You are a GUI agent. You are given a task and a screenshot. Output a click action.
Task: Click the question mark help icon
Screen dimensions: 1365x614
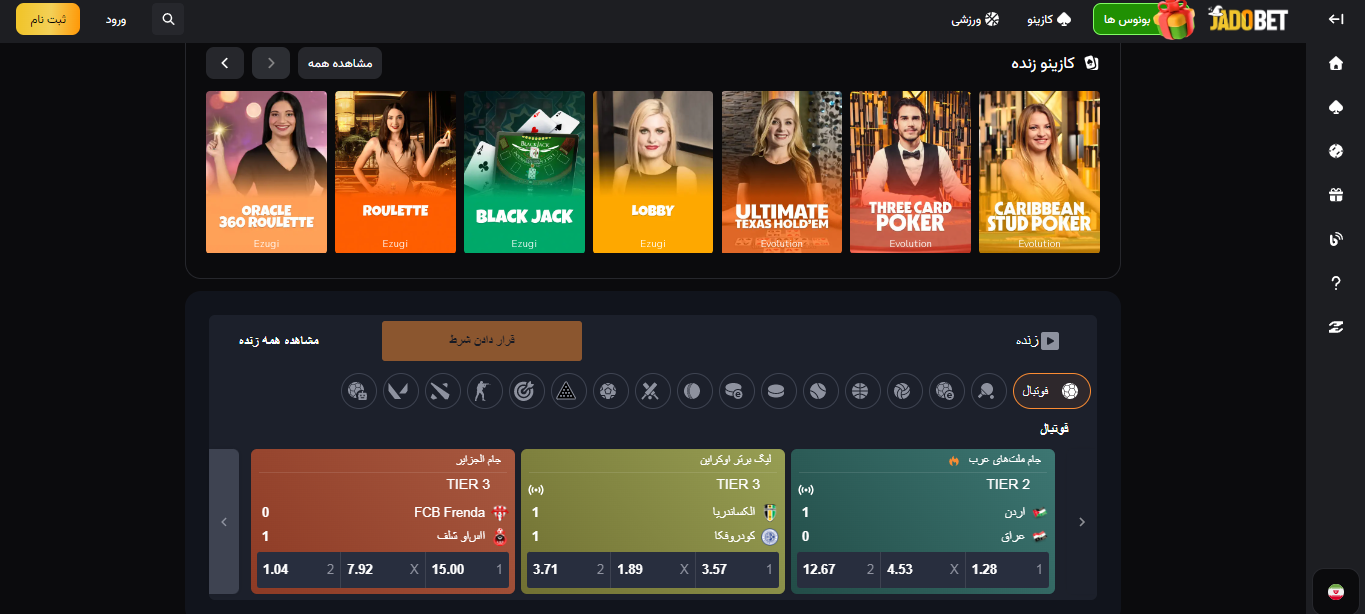tap(1335, 283)
